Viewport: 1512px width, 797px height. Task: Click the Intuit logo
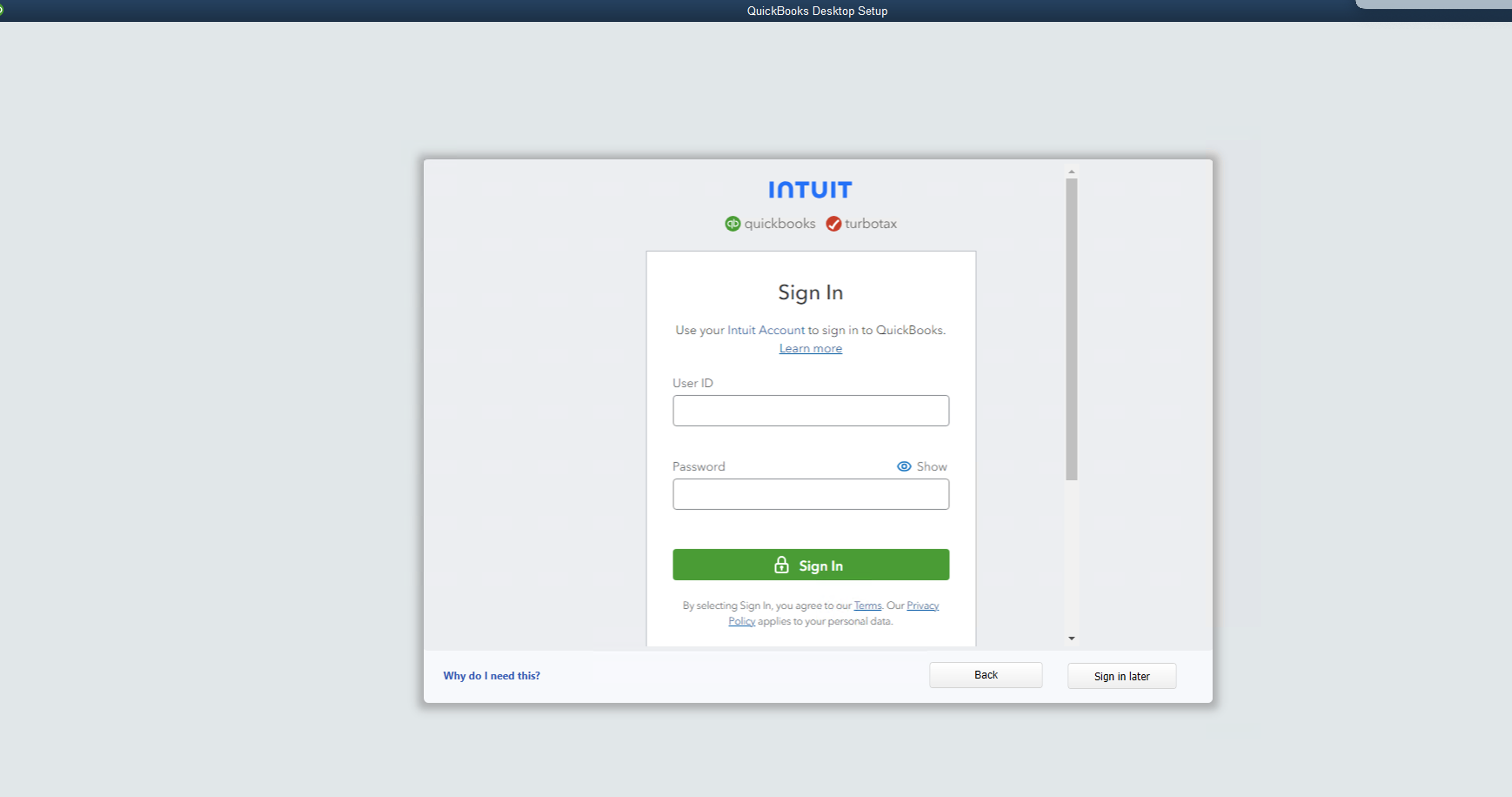[810, 190]
